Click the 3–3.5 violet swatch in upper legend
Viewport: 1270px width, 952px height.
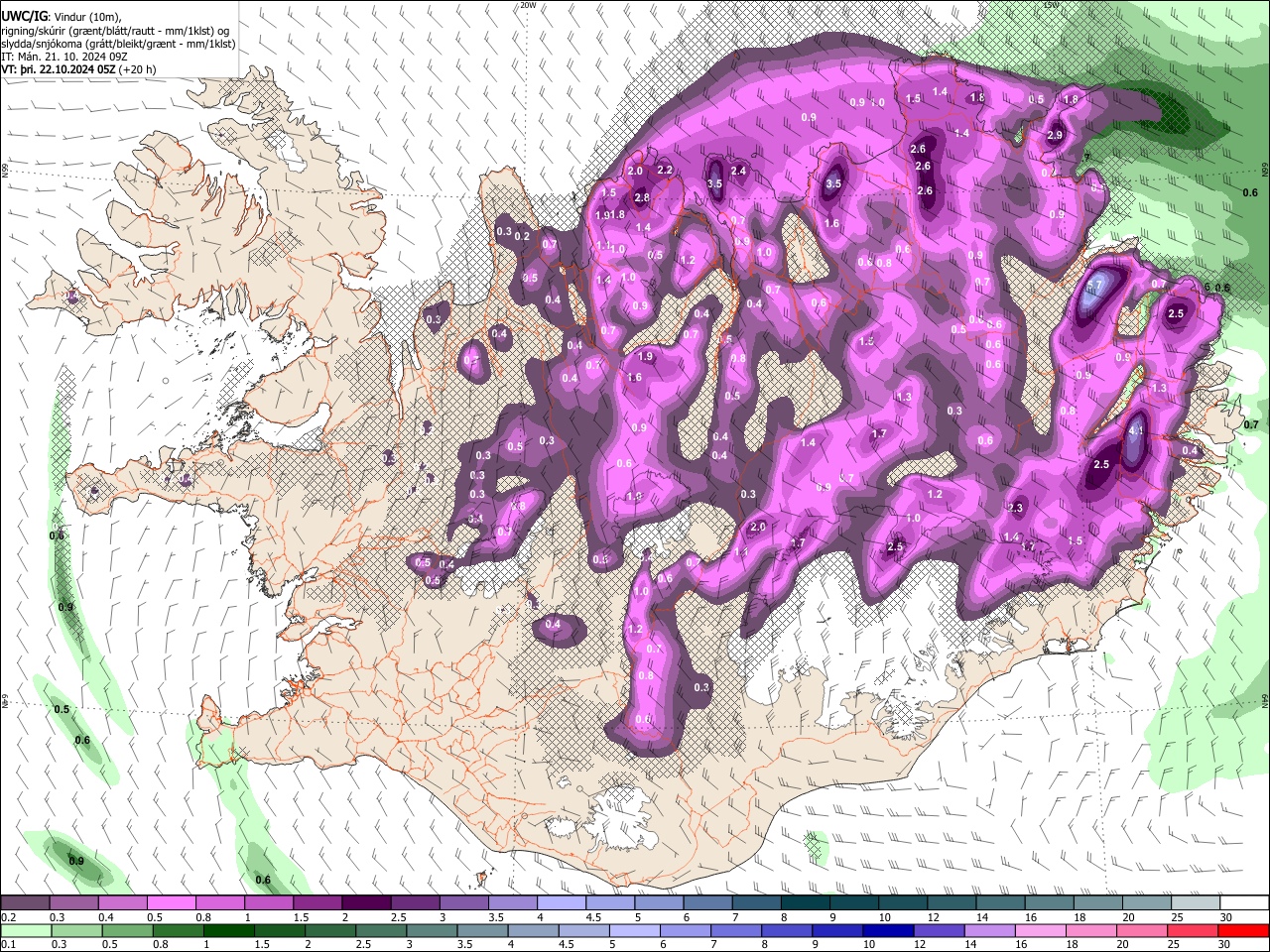463,902
